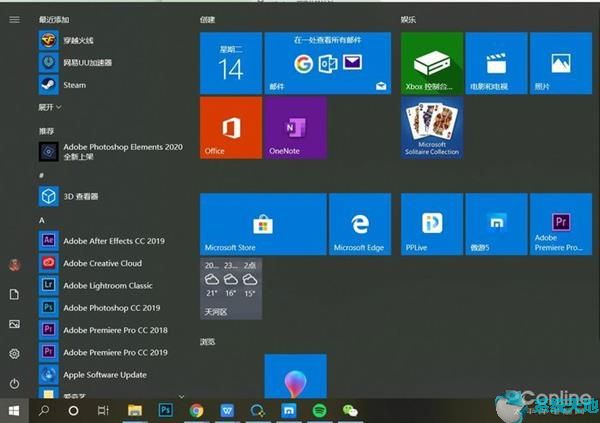The height and width of the screenshot is (423, 600).
Task: Open the Microsoft Store tile
Action: click(263, 224)
